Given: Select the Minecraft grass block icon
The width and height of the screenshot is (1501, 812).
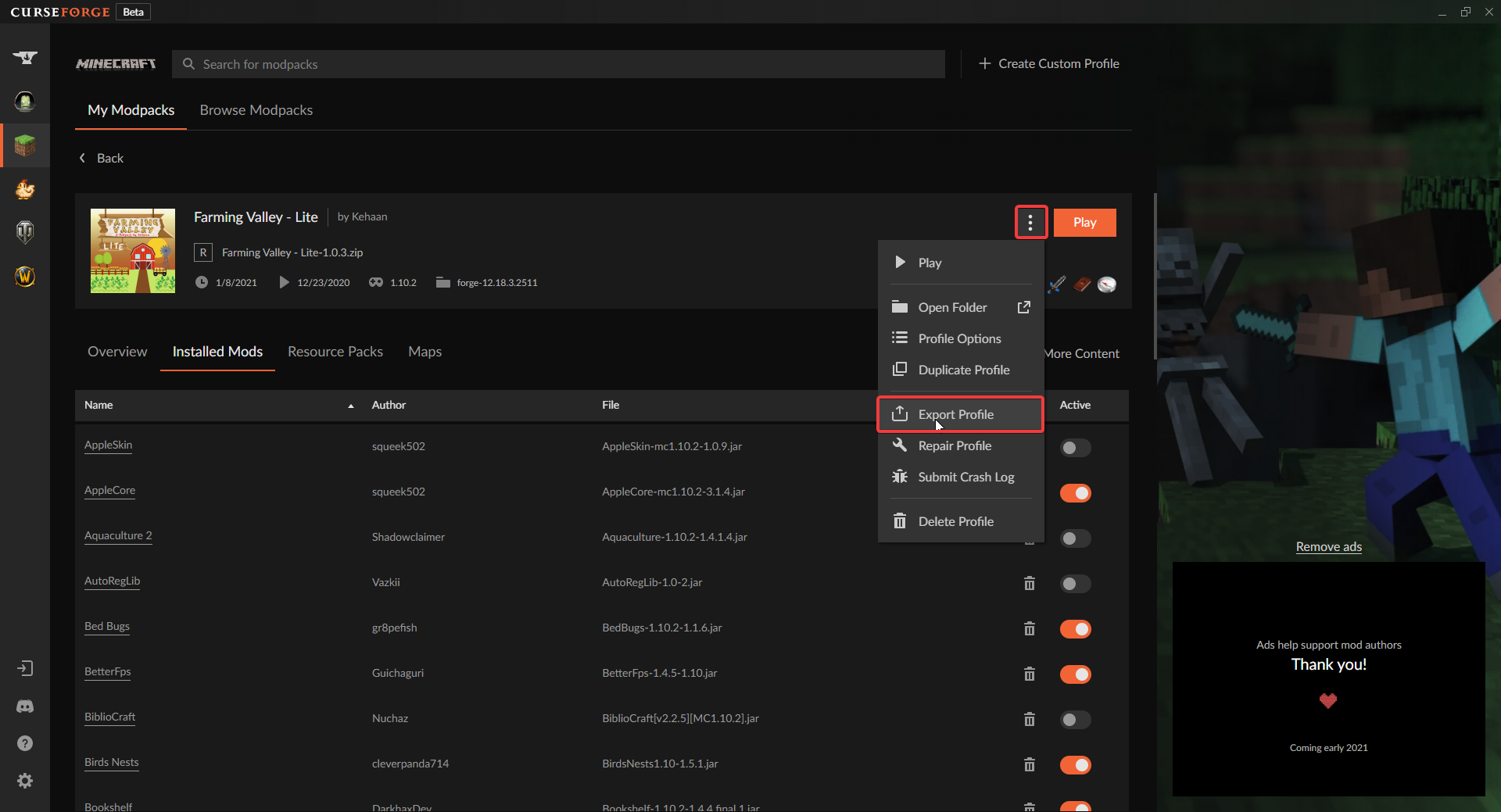Looking at the screenshot, I should pyautogui.click(x=25, y=145).
